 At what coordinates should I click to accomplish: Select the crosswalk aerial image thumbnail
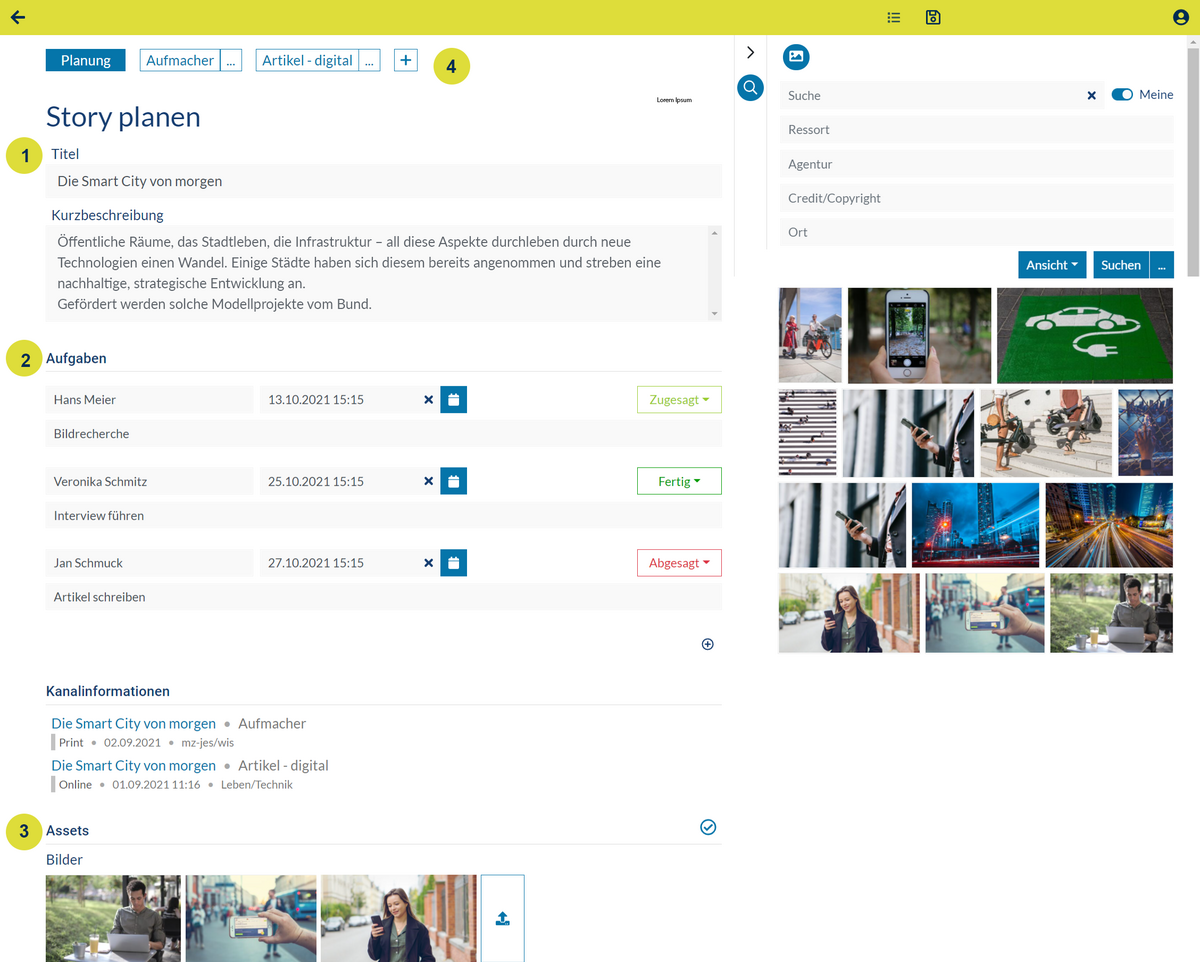click(x=807, y=433)
